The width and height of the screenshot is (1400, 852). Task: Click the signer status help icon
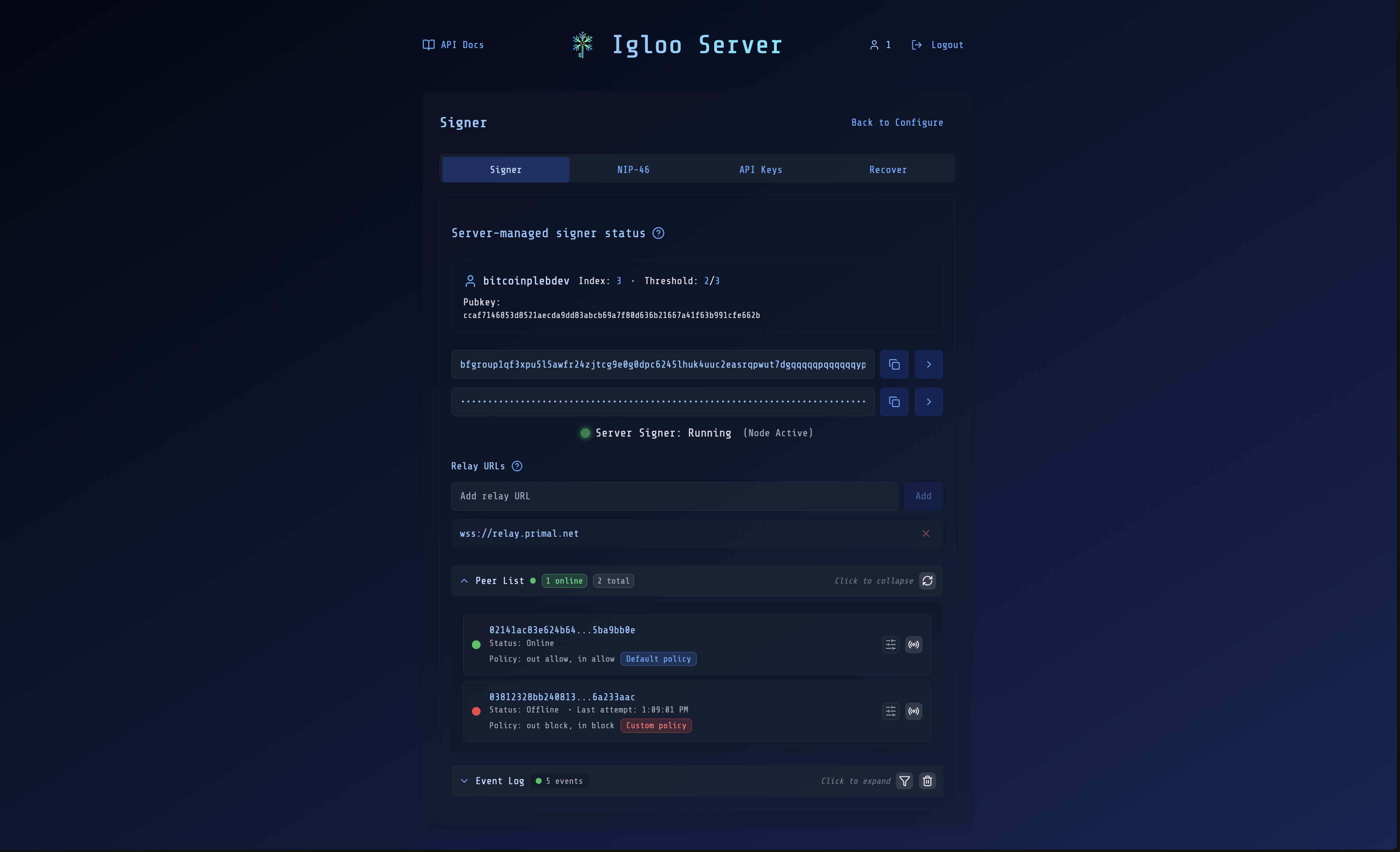click(658, 233)
